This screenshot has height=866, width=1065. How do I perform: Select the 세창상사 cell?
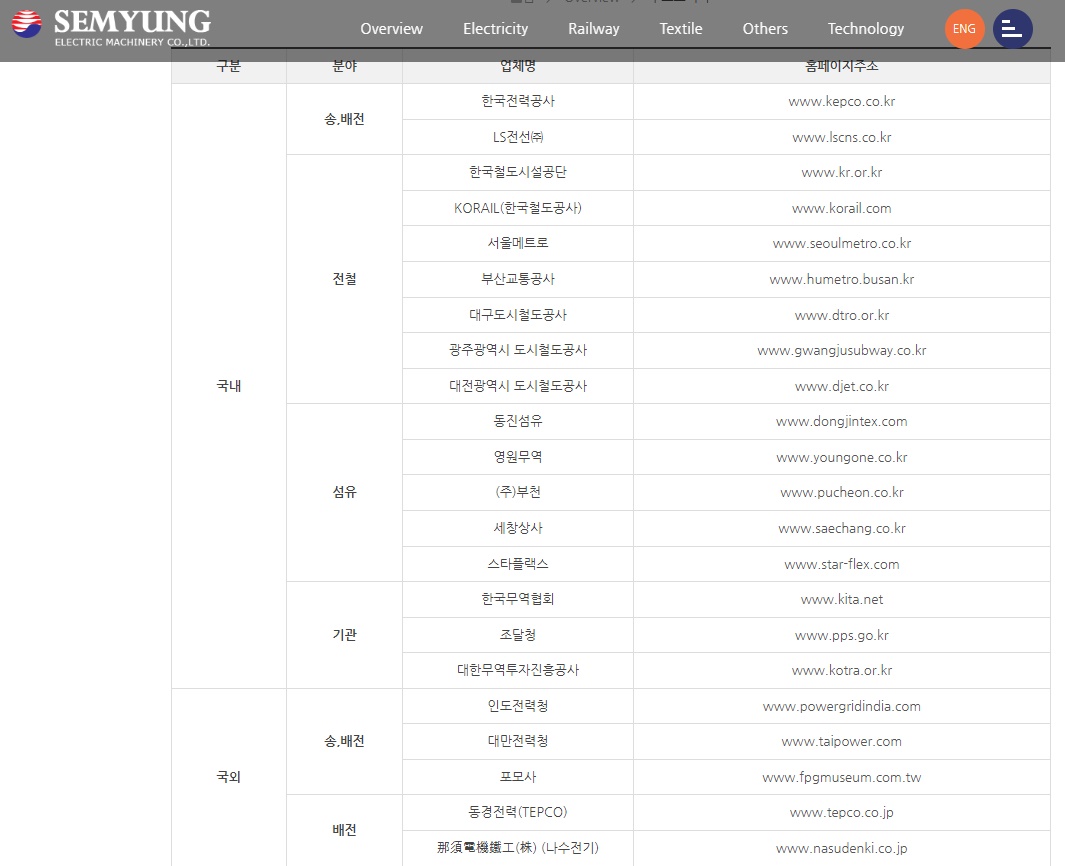[518, 528]
